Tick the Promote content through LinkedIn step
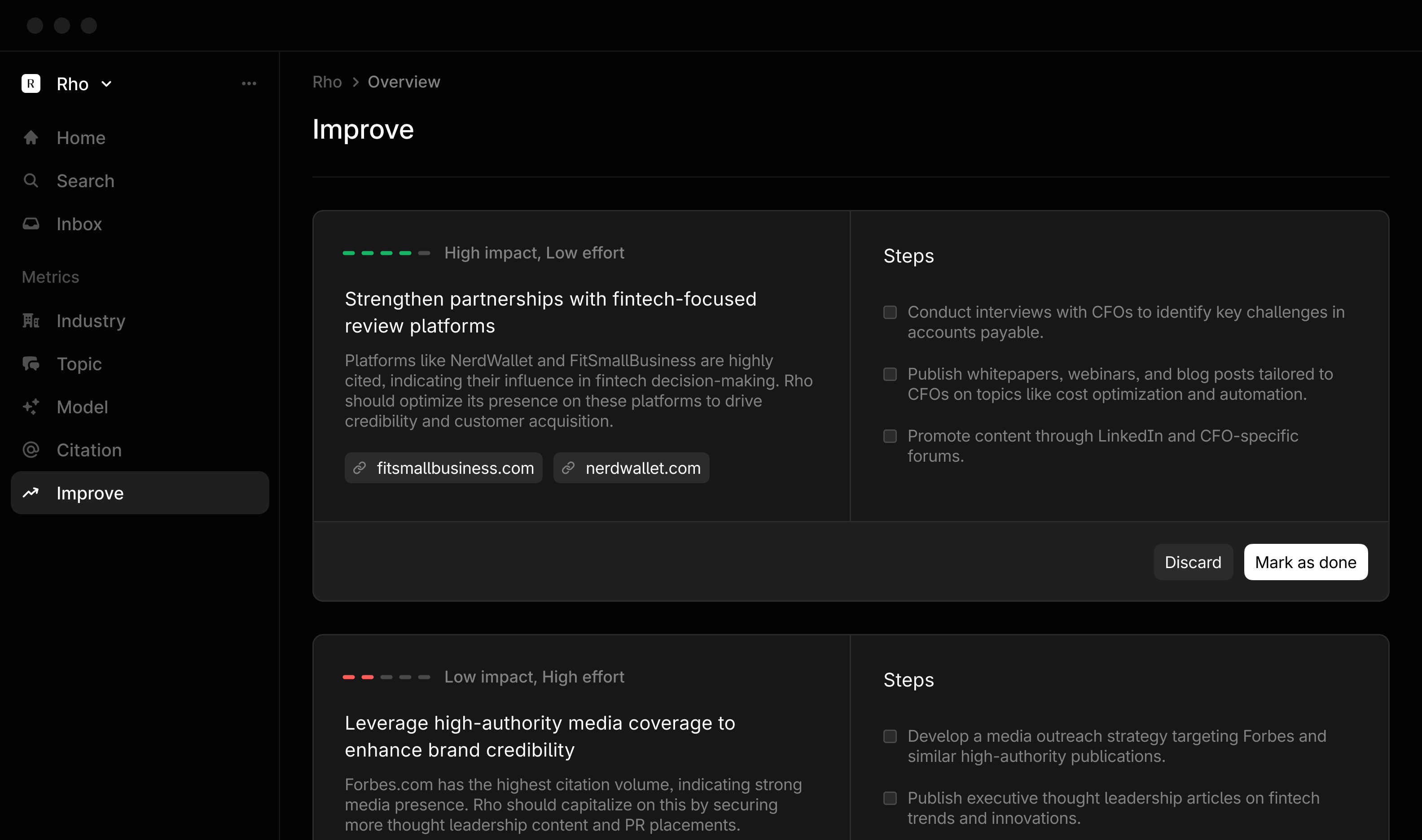Viewport: 1422px width, 840px height. click(890, 436)
